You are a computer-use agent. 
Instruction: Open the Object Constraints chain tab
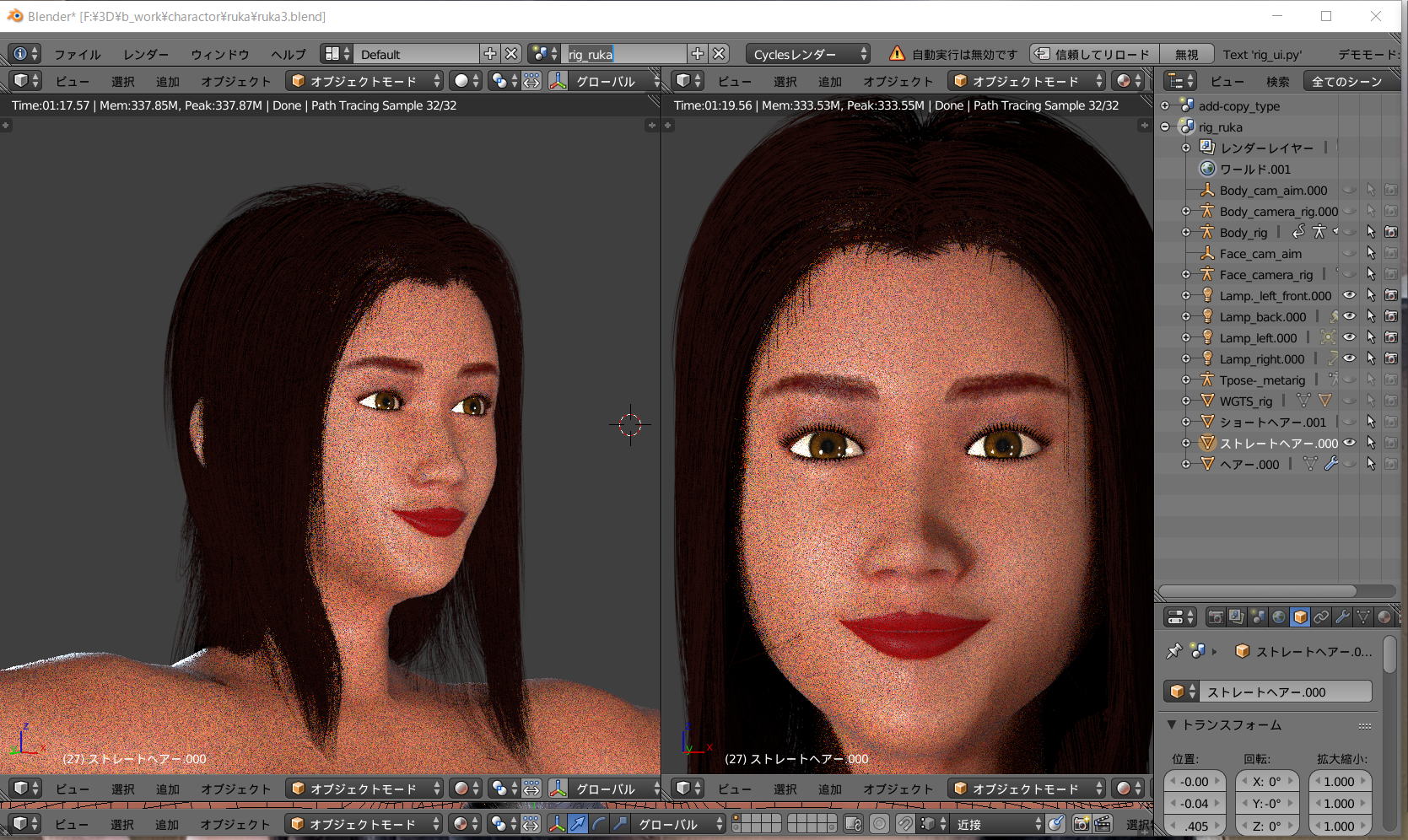pyautogui.click(x=1321, y=617)
